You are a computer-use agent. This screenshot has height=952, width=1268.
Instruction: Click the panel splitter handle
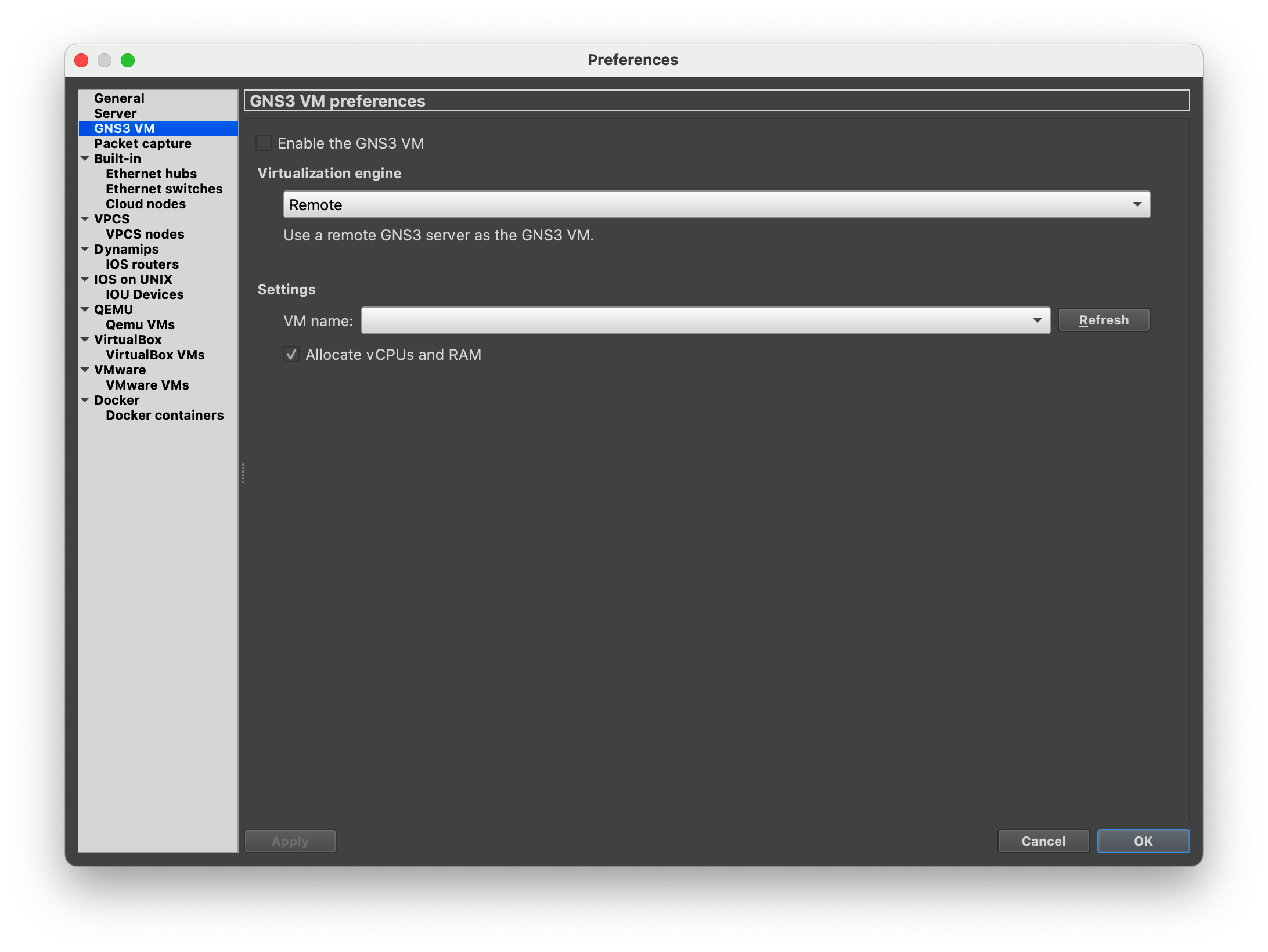pos(242,473)
